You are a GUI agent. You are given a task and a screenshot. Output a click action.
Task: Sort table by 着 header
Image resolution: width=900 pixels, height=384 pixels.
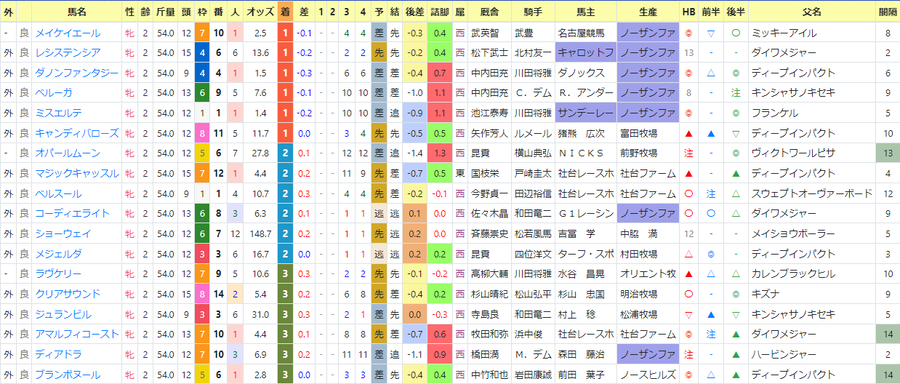(285, 11)
